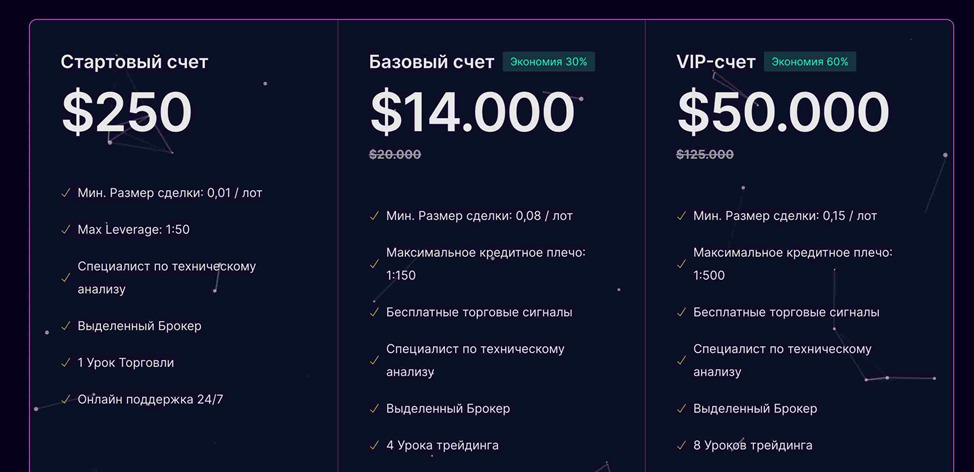974x472 pixels.
Task: Click the 'Экономия 30%' badge
Action: click(548, 62)
